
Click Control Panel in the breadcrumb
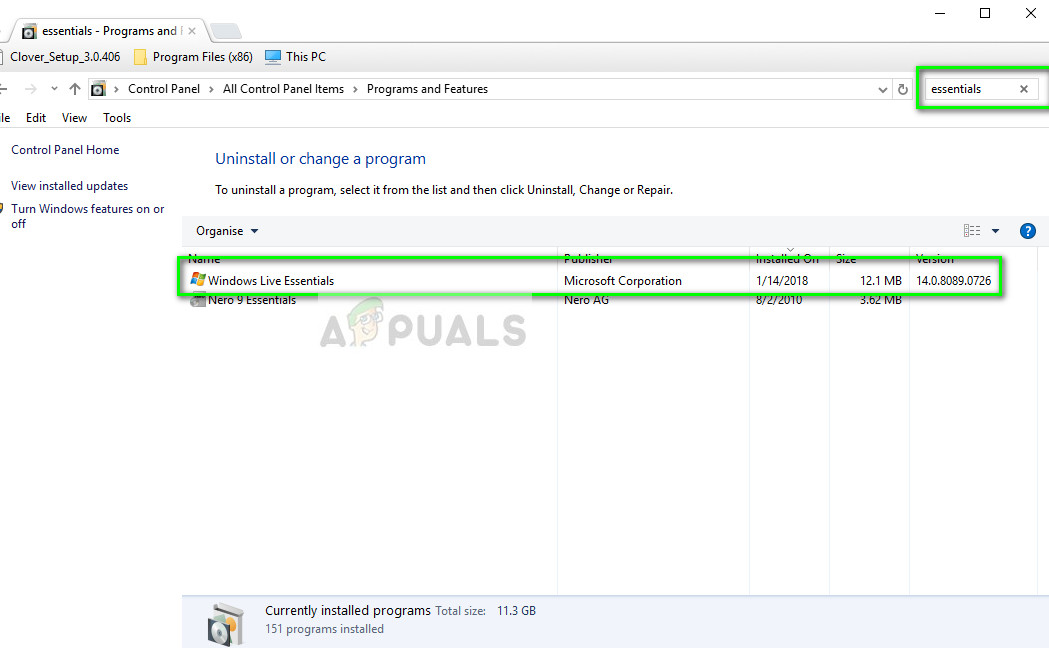pos(164,89)
